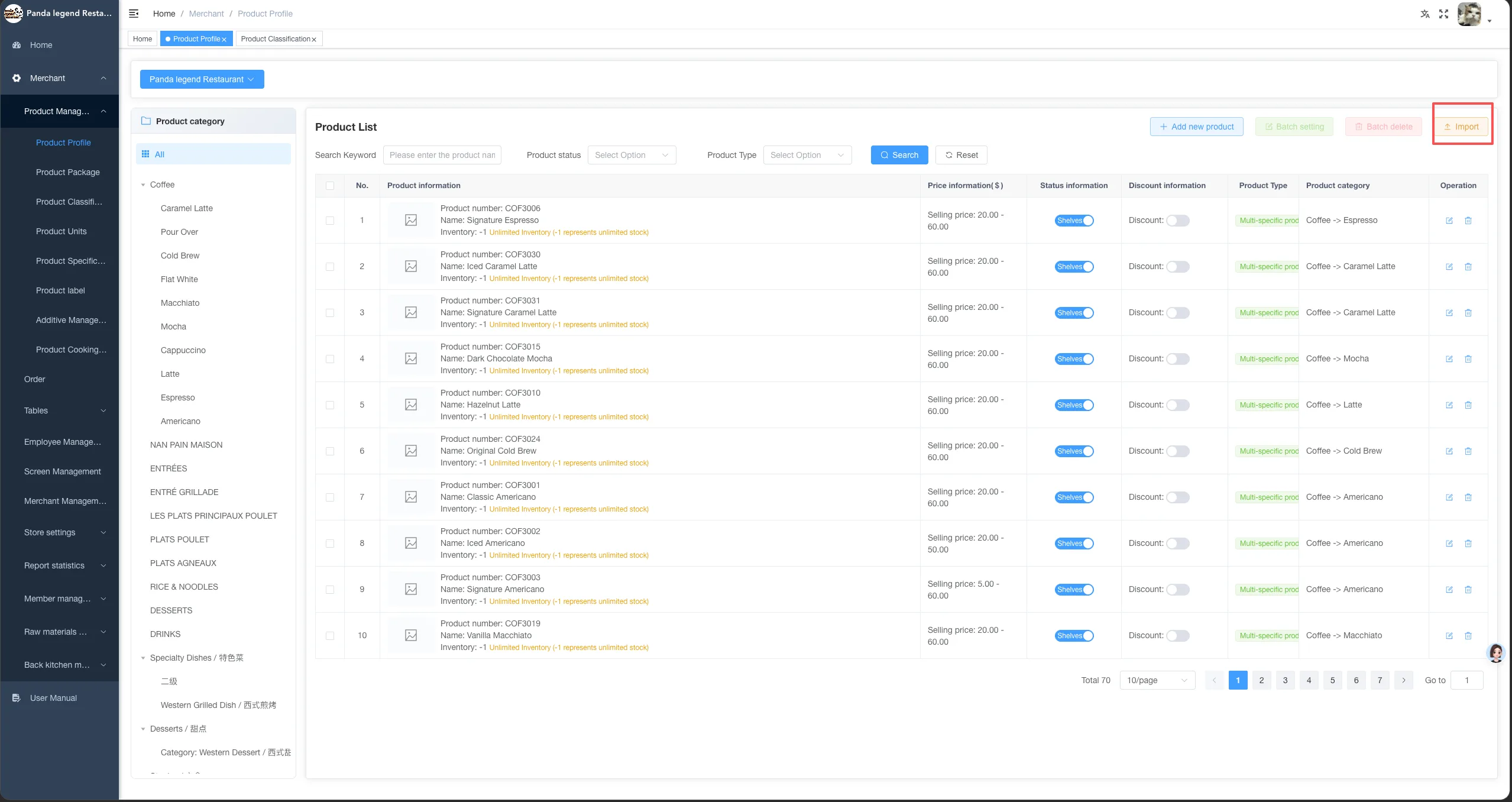Delete the Classic Americano product
The width and height of the screenshot is (1512, 802).
[x=1468, y=497]
